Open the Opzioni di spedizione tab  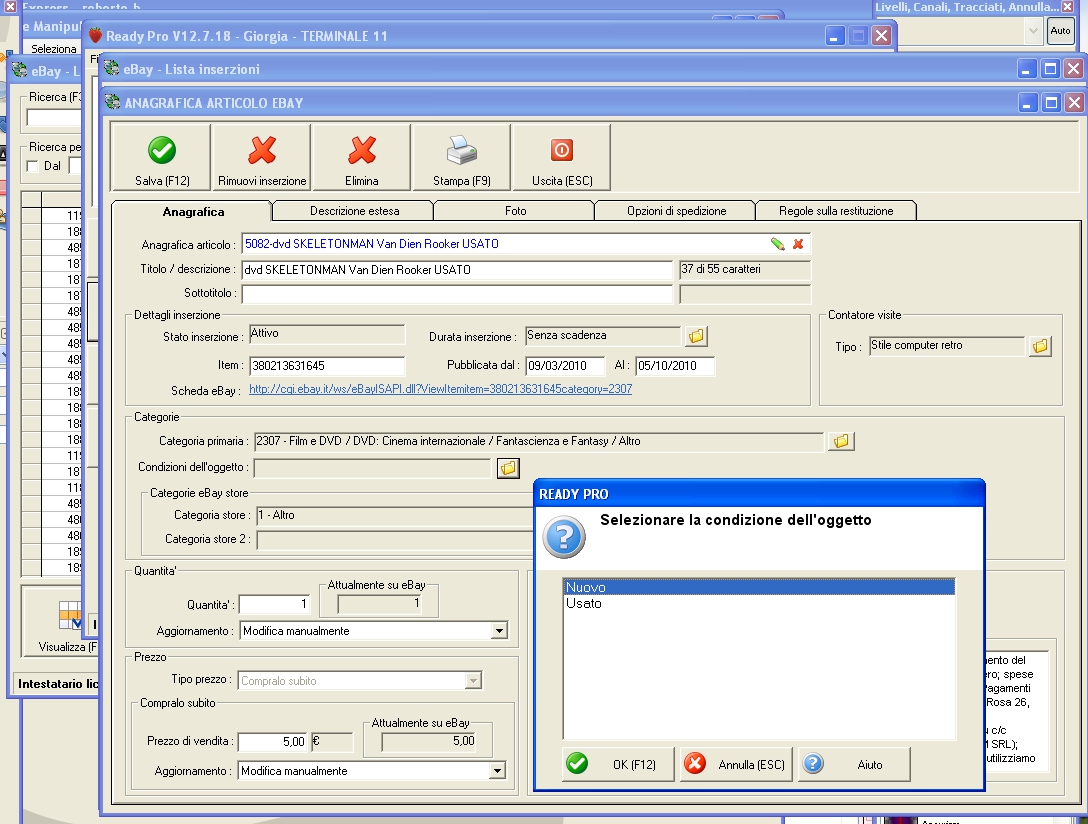coord(676,211)
